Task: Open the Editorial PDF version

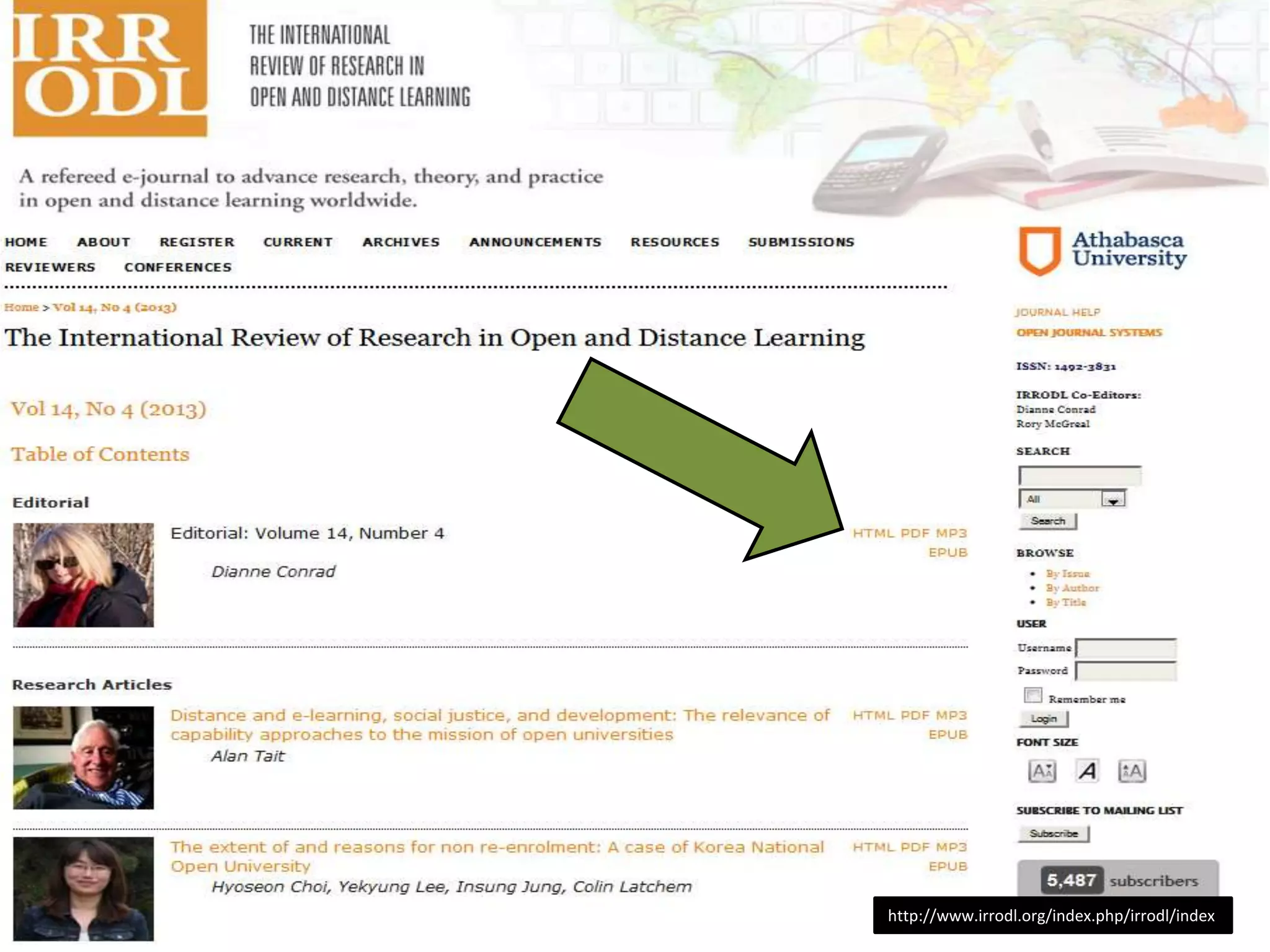Action: (915, 534)
